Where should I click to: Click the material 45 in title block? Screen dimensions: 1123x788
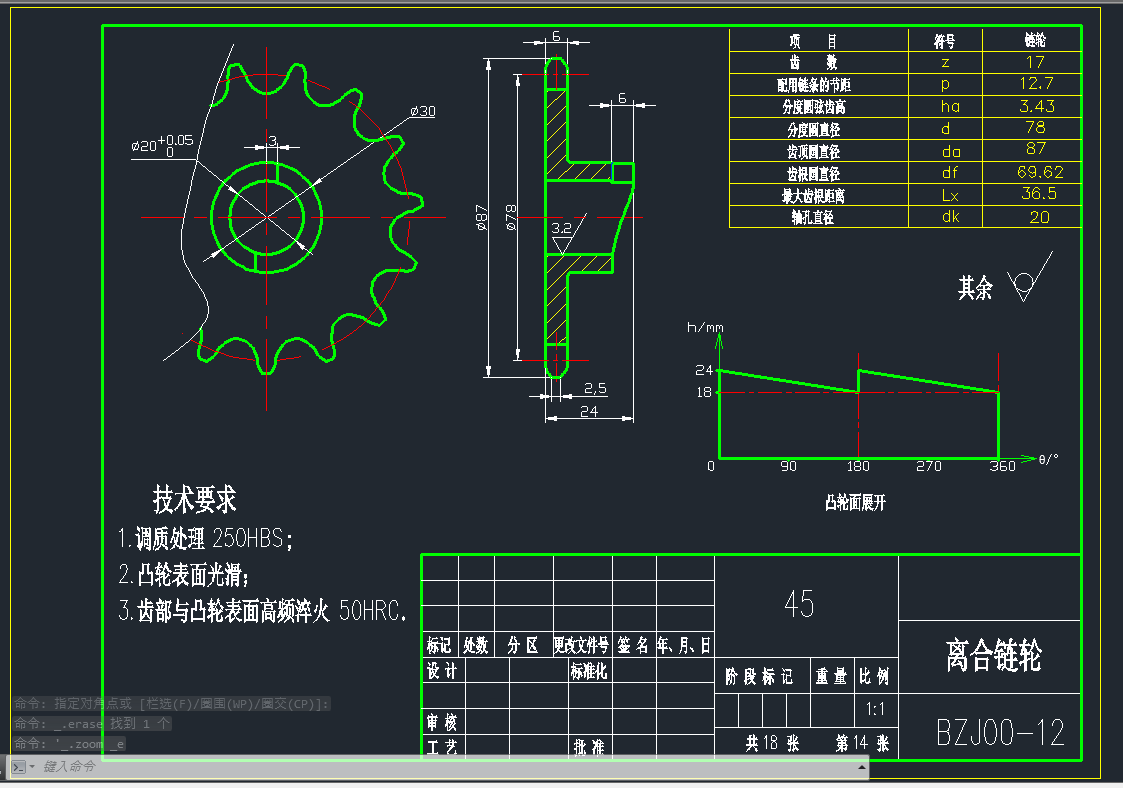point(799,604)
